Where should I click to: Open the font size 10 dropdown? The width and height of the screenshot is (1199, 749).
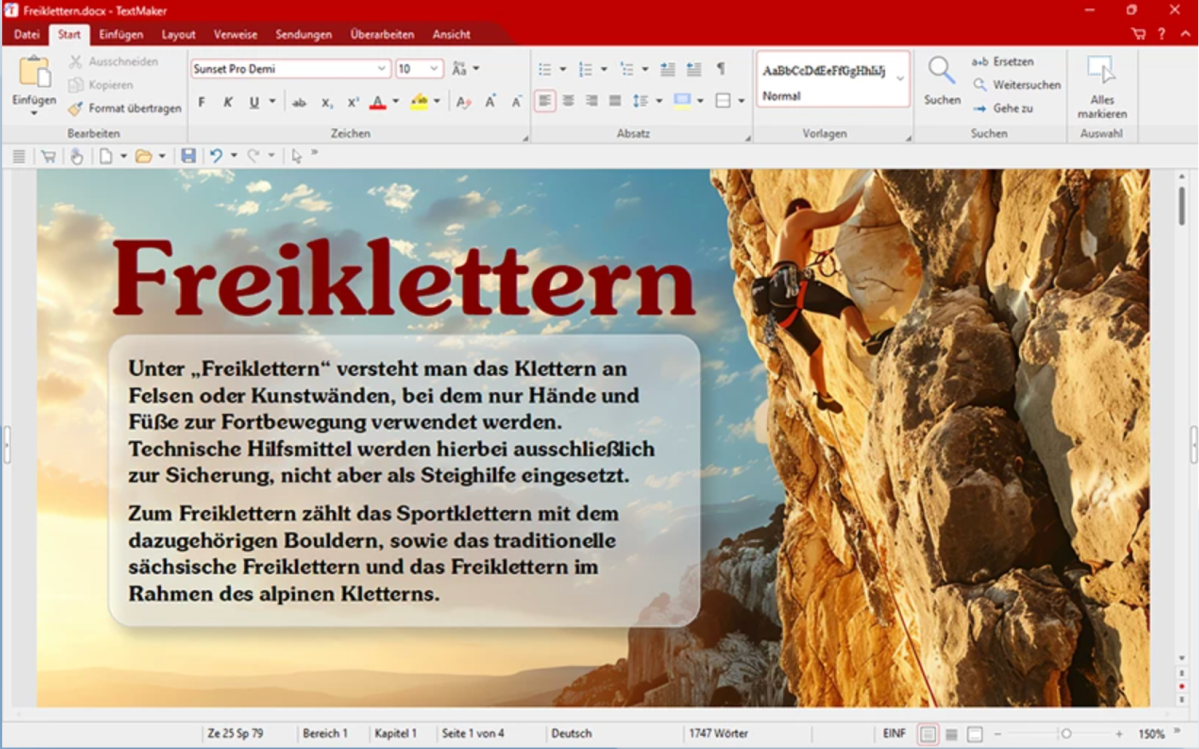click(435, 69)
